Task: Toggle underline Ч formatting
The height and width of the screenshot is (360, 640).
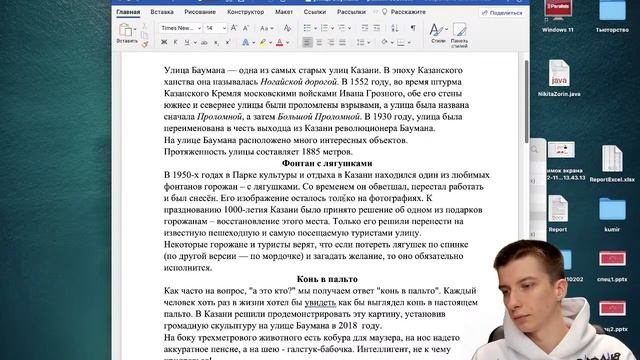Action: [x=187, y=42]
